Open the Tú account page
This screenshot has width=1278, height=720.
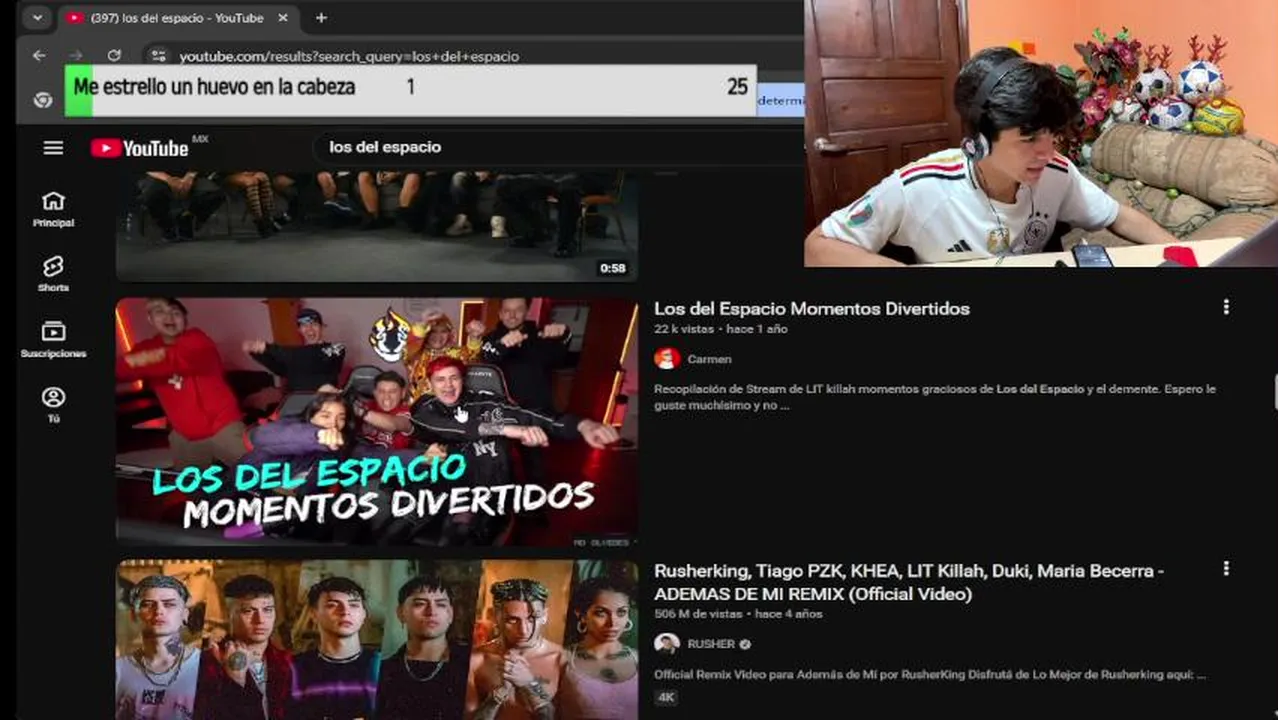tap(53, 404)
